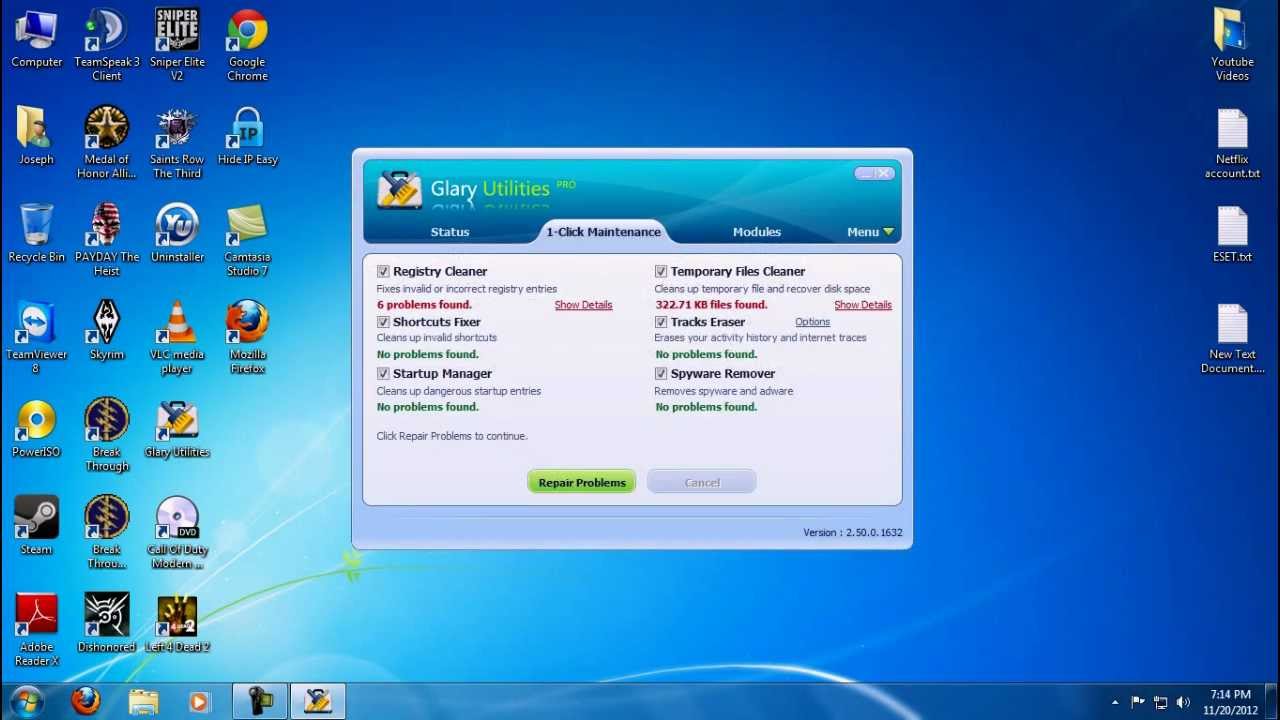
Task: Click 'Version : 2.50.0.1632' label
Action: (x=853, y=532)
